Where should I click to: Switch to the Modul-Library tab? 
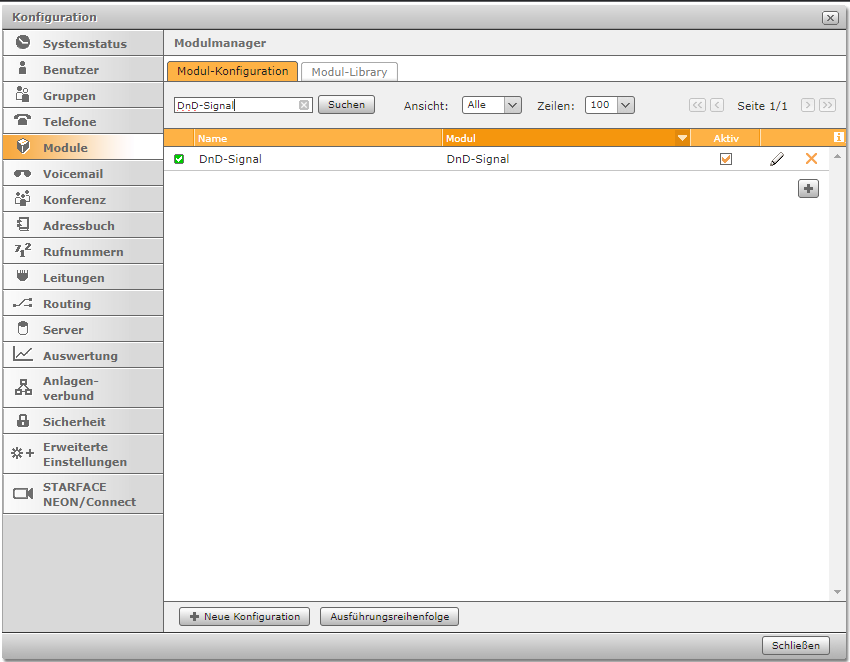349,72
